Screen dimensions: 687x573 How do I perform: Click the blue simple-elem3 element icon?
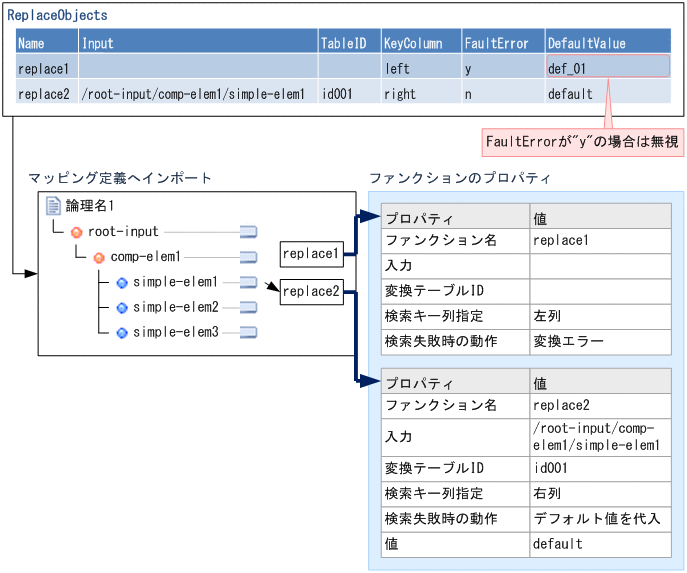pos(122,332)
